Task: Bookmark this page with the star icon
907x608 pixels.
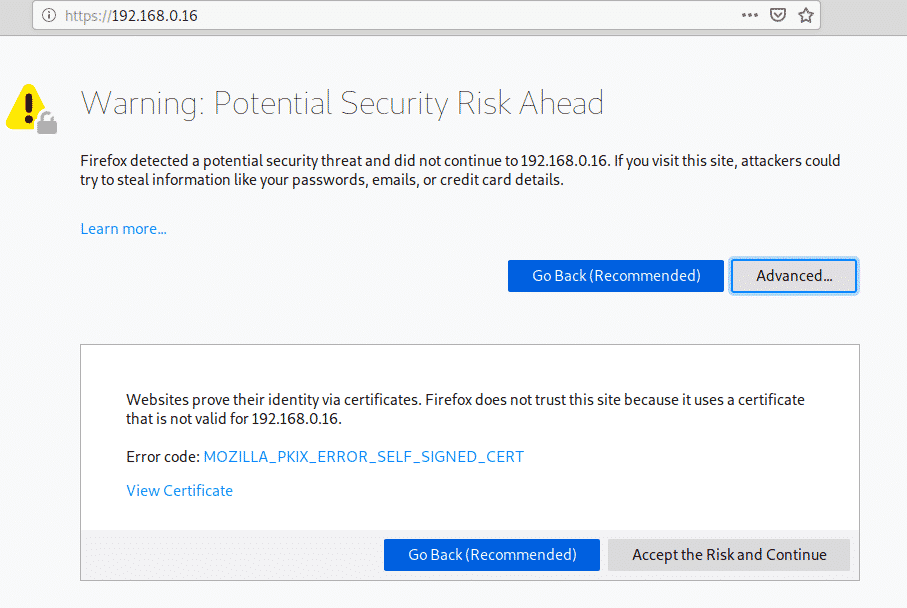Action: click(x=805, y=16)
